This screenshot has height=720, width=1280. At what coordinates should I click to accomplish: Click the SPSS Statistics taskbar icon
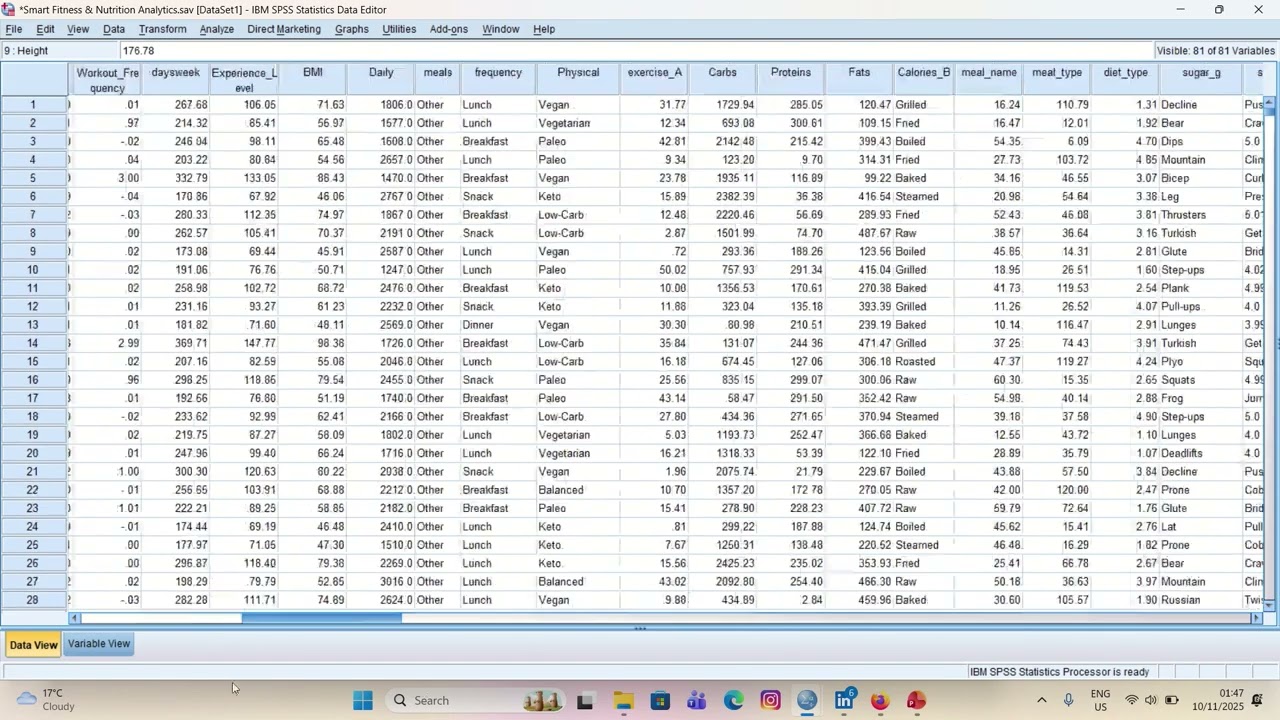(x=807, y=701)
